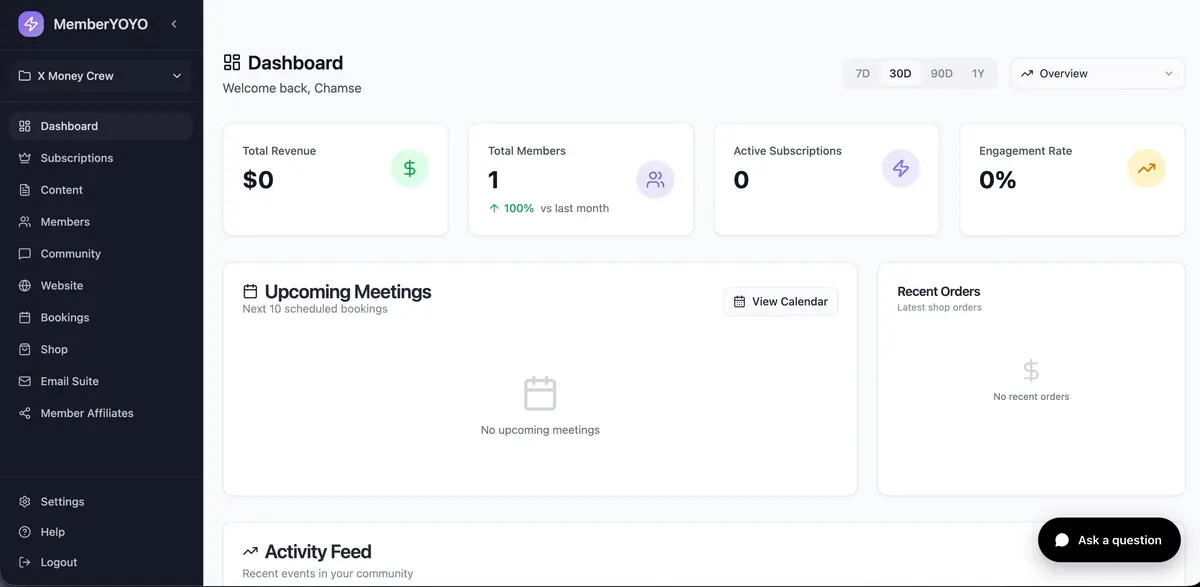Select the Shop bag icon
This screenshot has width=1200, height=587.
pyautogui.click(x=23, y=349)
